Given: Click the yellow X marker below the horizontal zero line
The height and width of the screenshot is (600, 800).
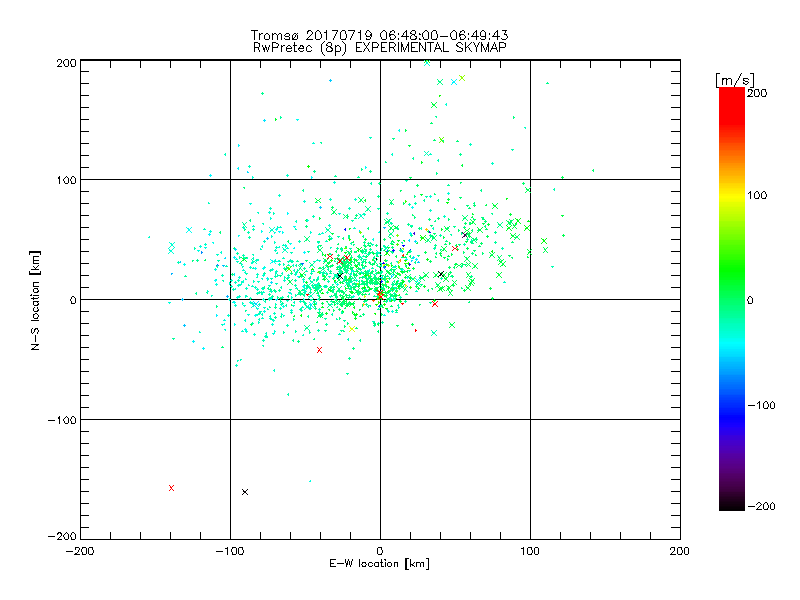Looking at the screenshot, I should point(352,329).
